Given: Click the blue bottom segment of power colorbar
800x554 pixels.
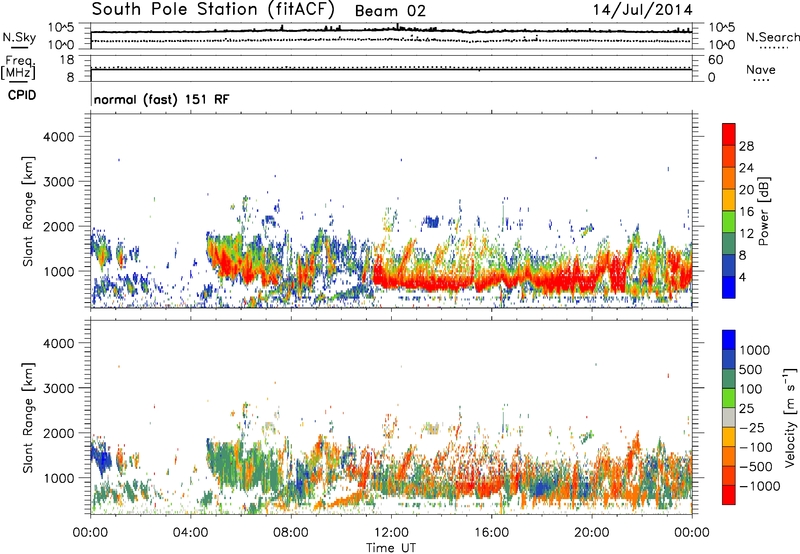Looking at the screenshot, I should tap(729, 287).
